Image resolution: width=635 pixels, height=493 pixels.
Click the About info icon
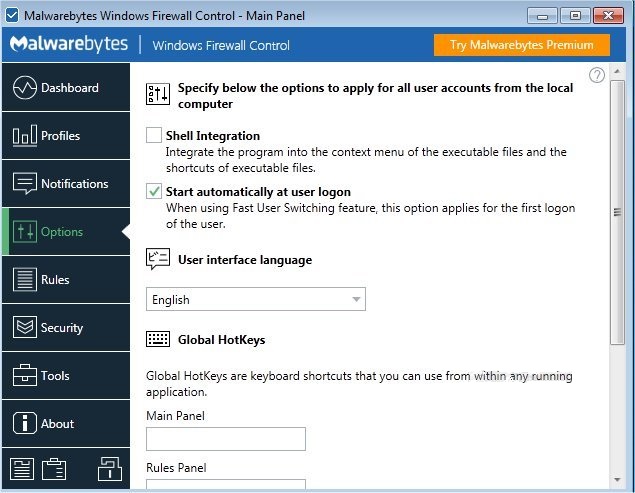coord(25,423)
